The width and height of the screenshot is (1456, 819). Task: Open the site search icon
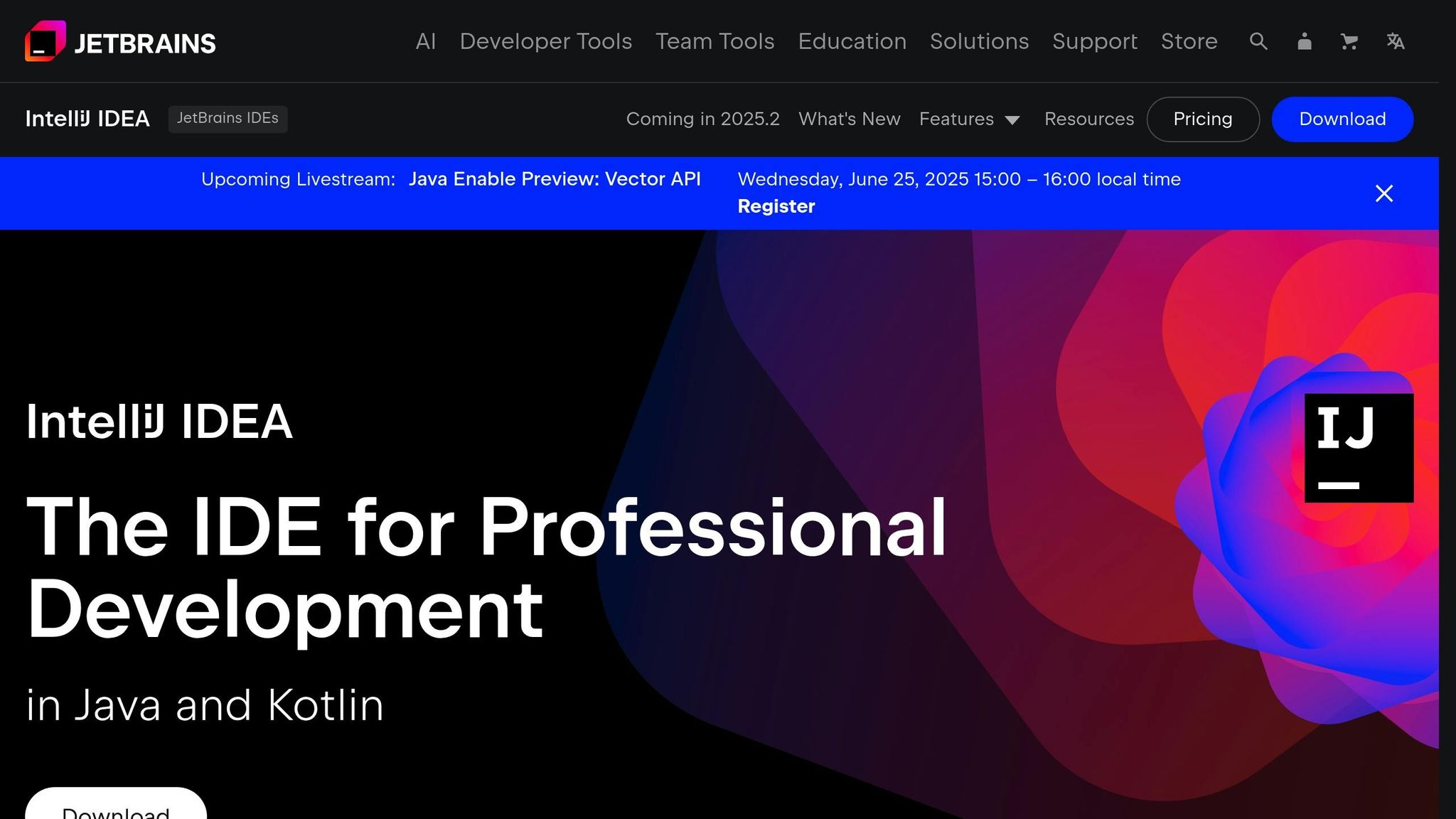click(1258, 41)
